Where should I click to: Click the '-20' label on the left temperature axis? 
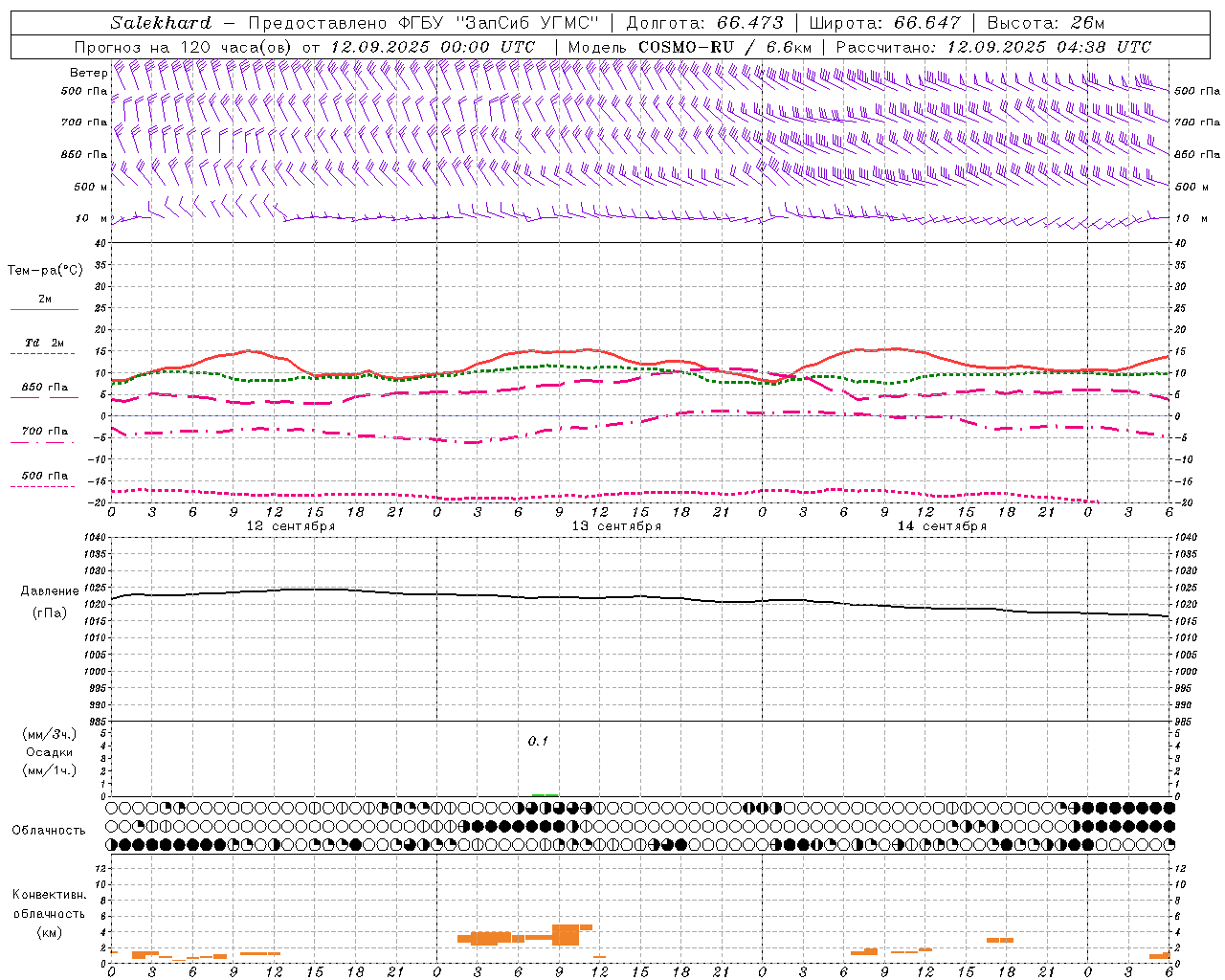click(97, 502)
